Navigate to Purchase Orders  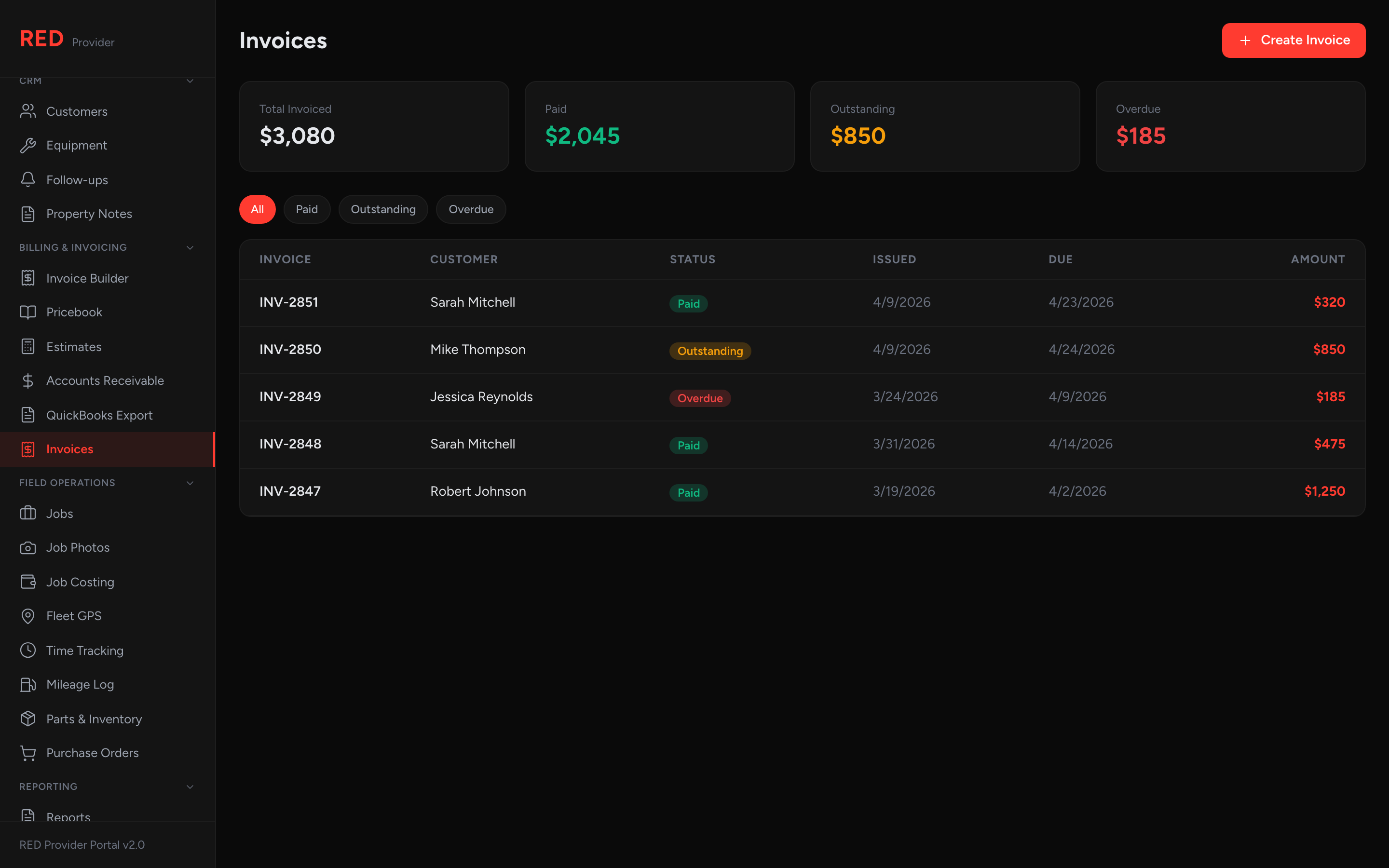coord(108,753)
